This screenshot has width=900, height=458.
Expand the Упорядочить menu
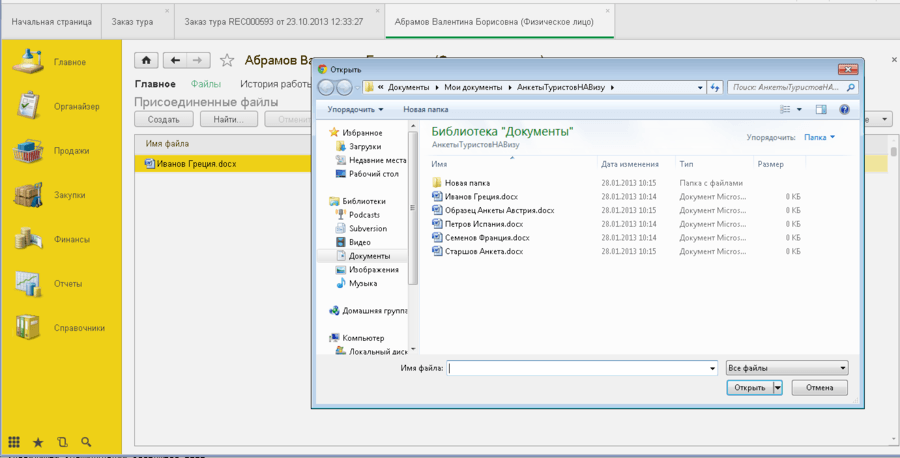[355, 109]
